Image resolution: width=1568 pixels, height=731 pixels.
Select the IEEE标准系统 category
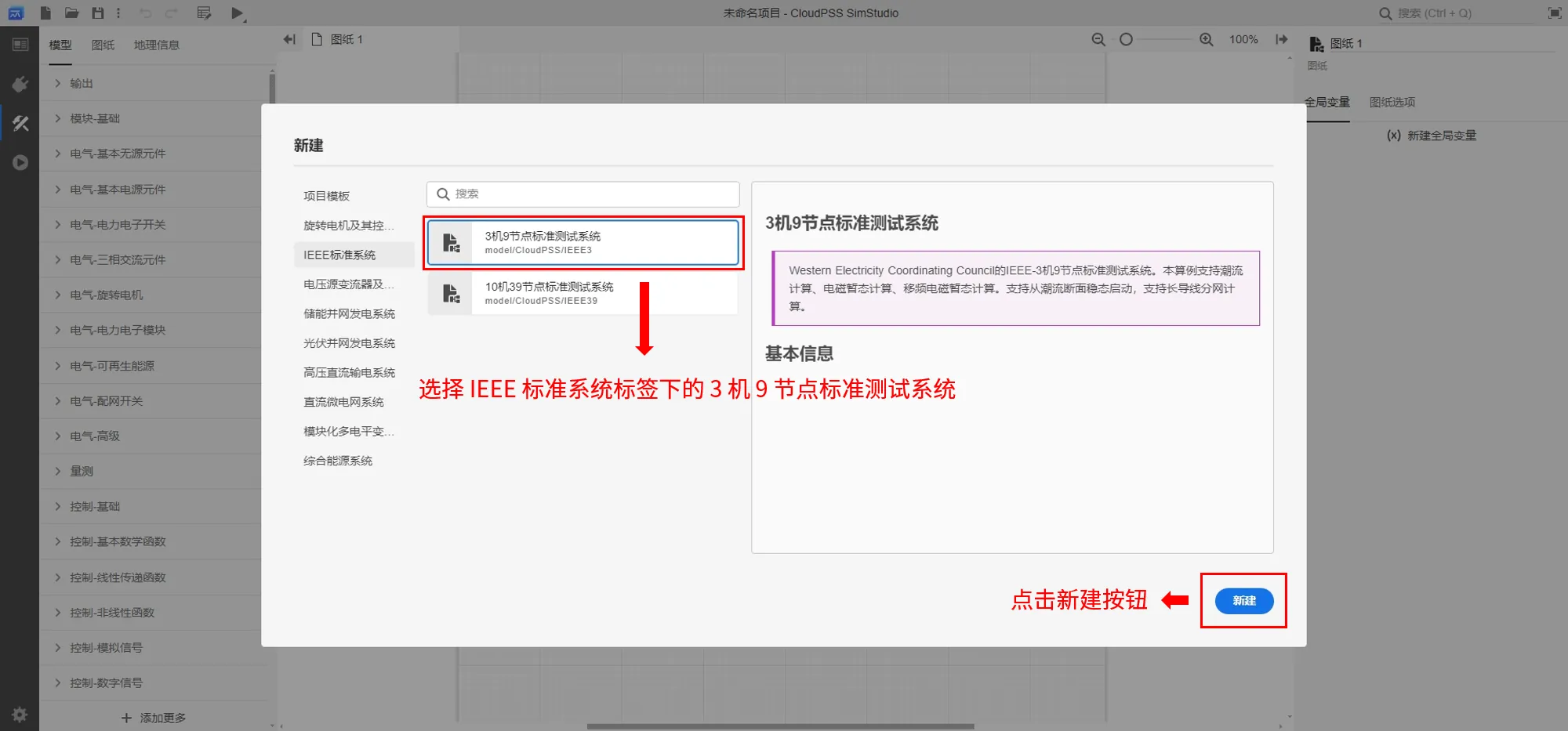coord(354,255)
